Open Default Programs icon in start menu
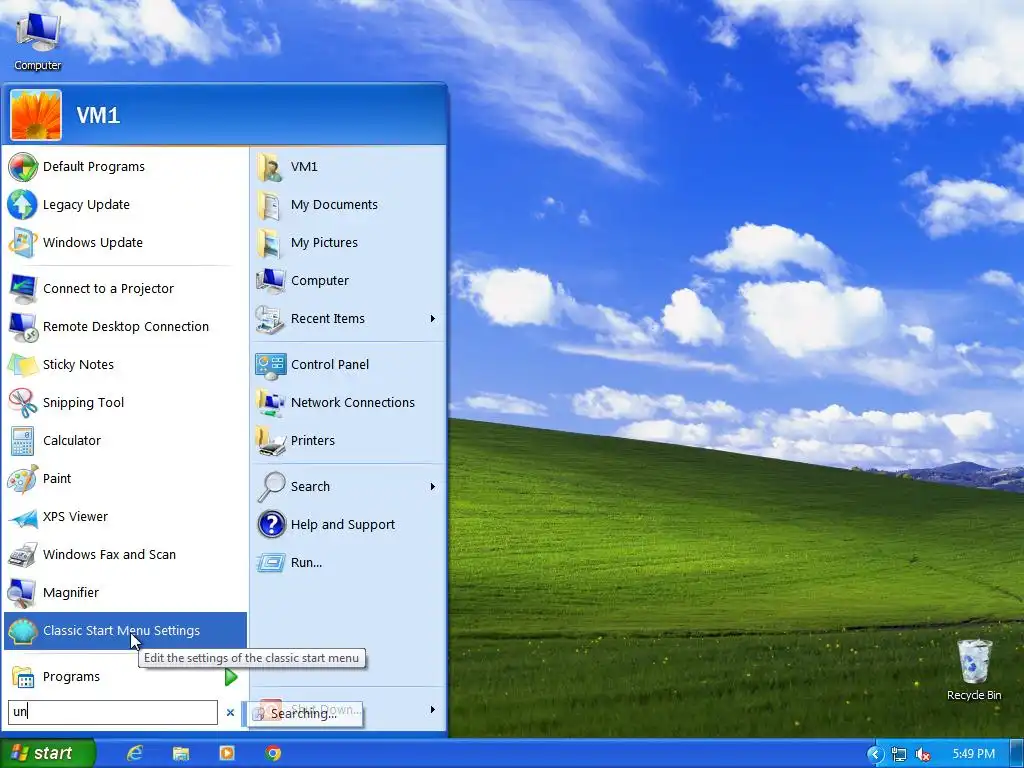 point(23,167)
